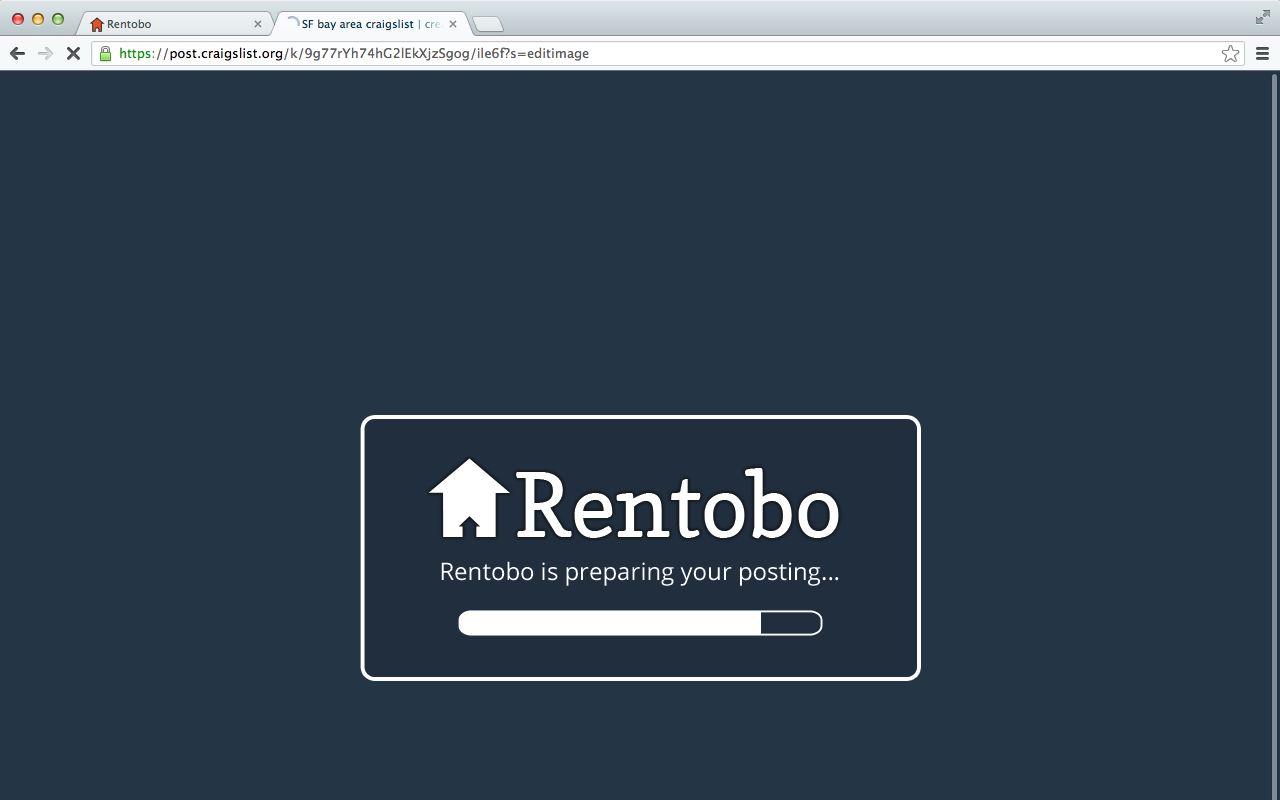The width and height of the screenshot is (1280, 800).
Task: Close the browser window with red button
Action: click(x=18, y=19)
